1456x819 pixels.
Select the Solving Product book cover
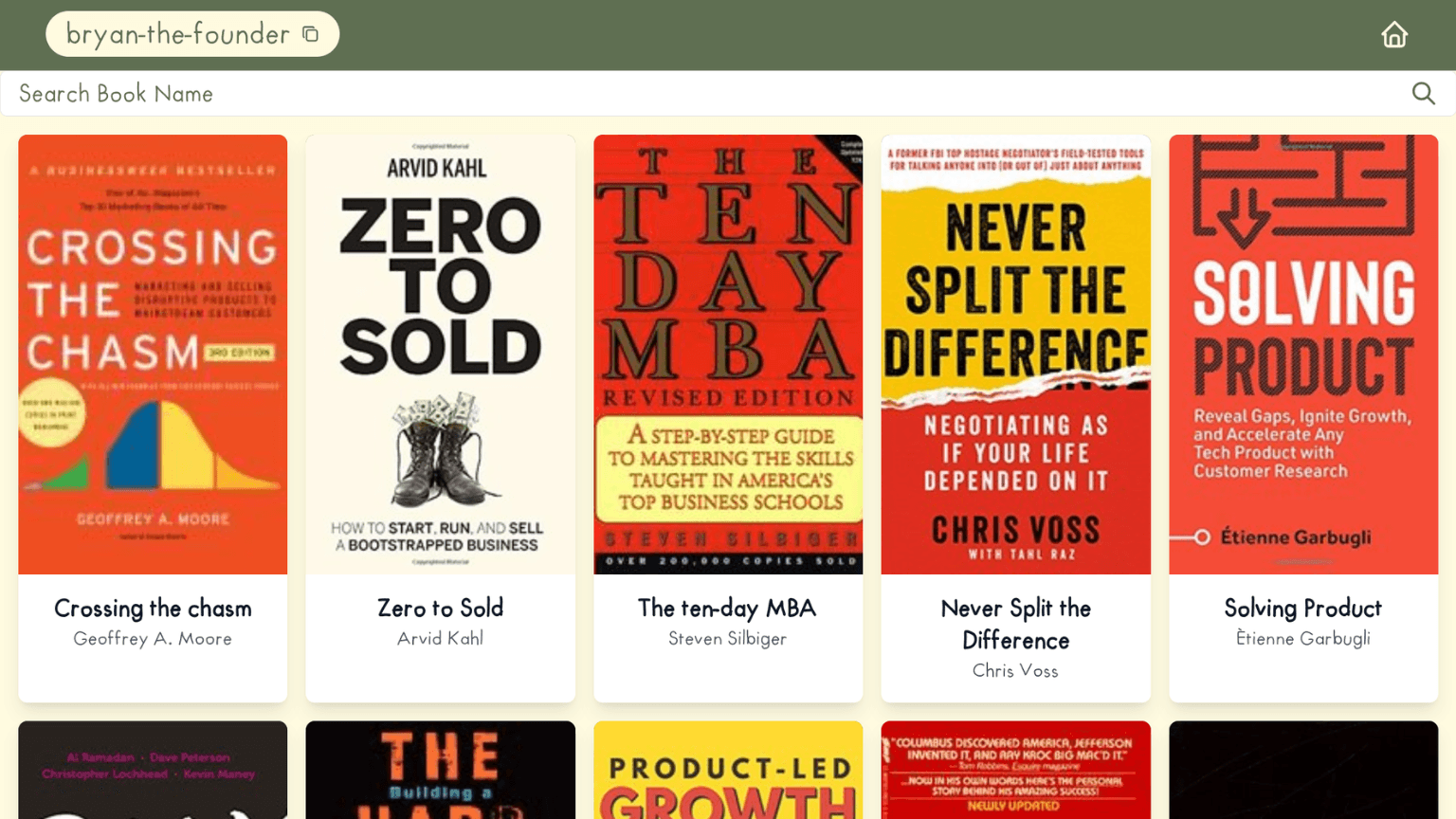pos(1303,355)
